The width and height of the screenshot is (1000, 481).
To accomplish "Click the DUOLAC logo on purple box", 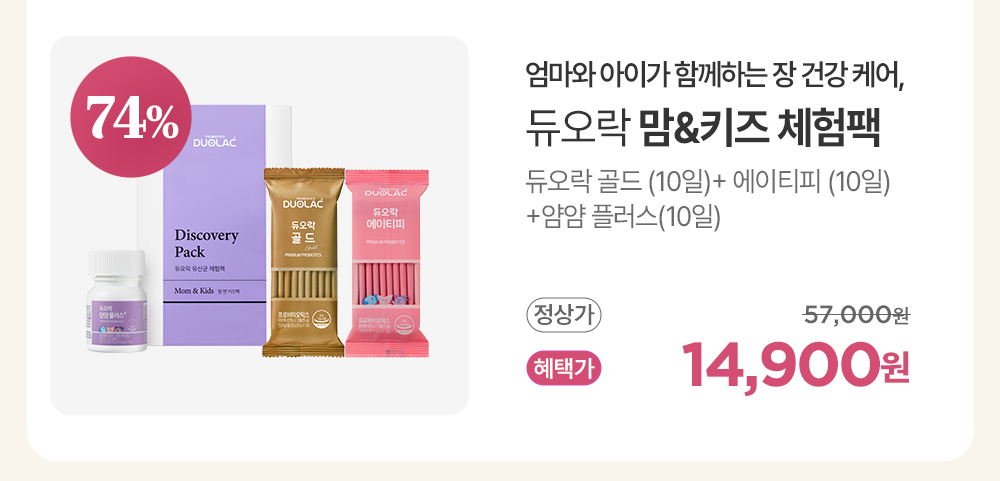I will 214,140.
